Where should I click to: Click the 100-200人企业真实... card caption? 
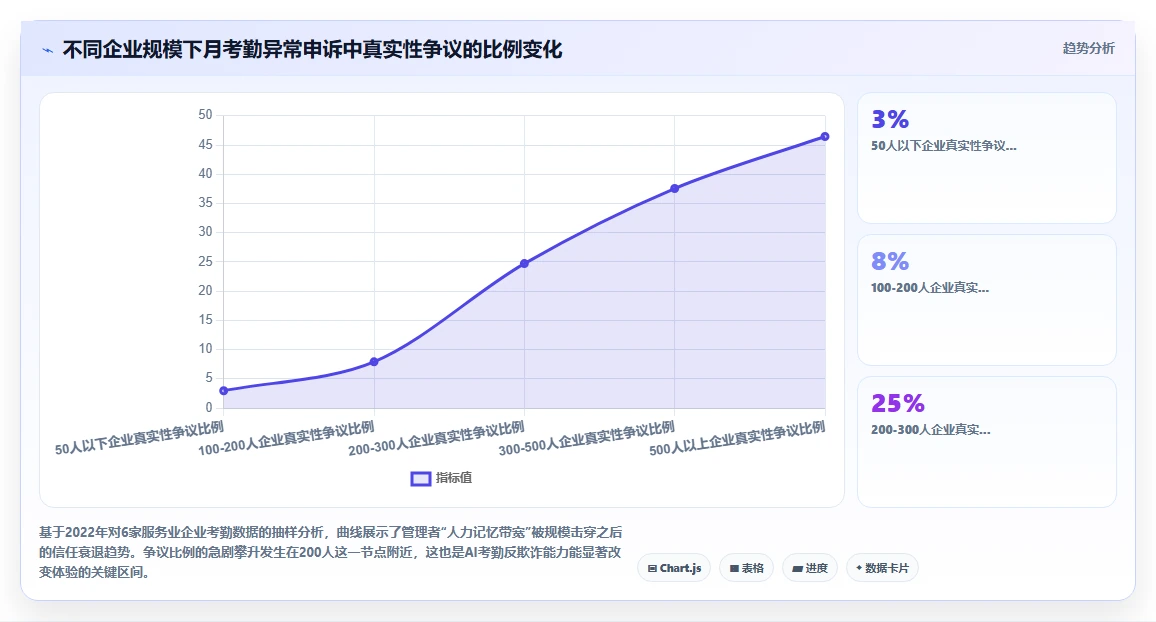[930, 288]
